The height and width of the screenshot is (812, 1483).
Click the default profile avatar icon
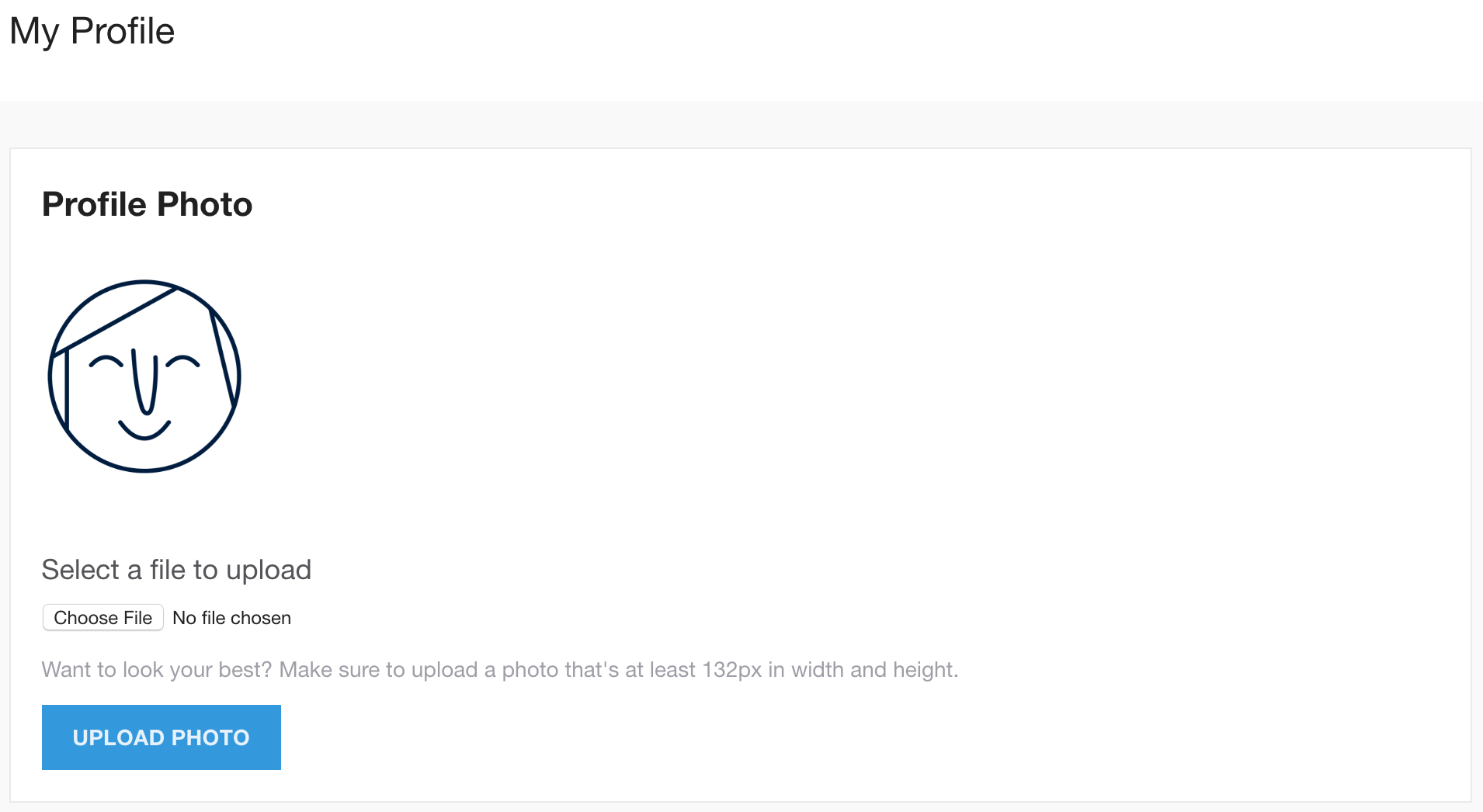(x=144, y=376)
